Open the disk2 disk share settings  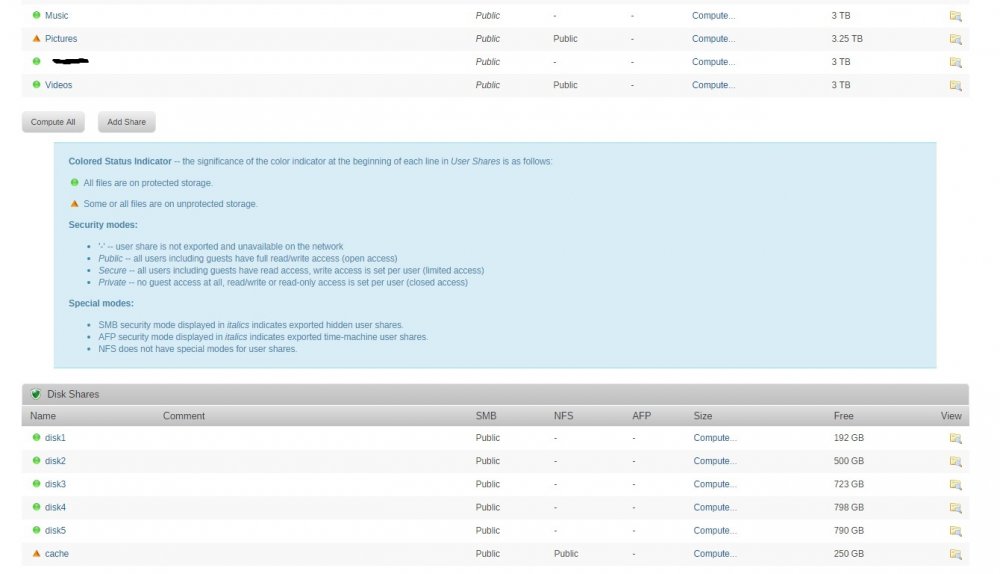[55, 460]
